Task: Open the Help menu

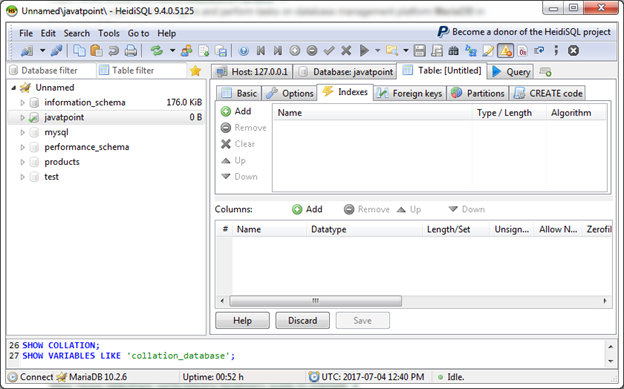Action: pos(166,33)
